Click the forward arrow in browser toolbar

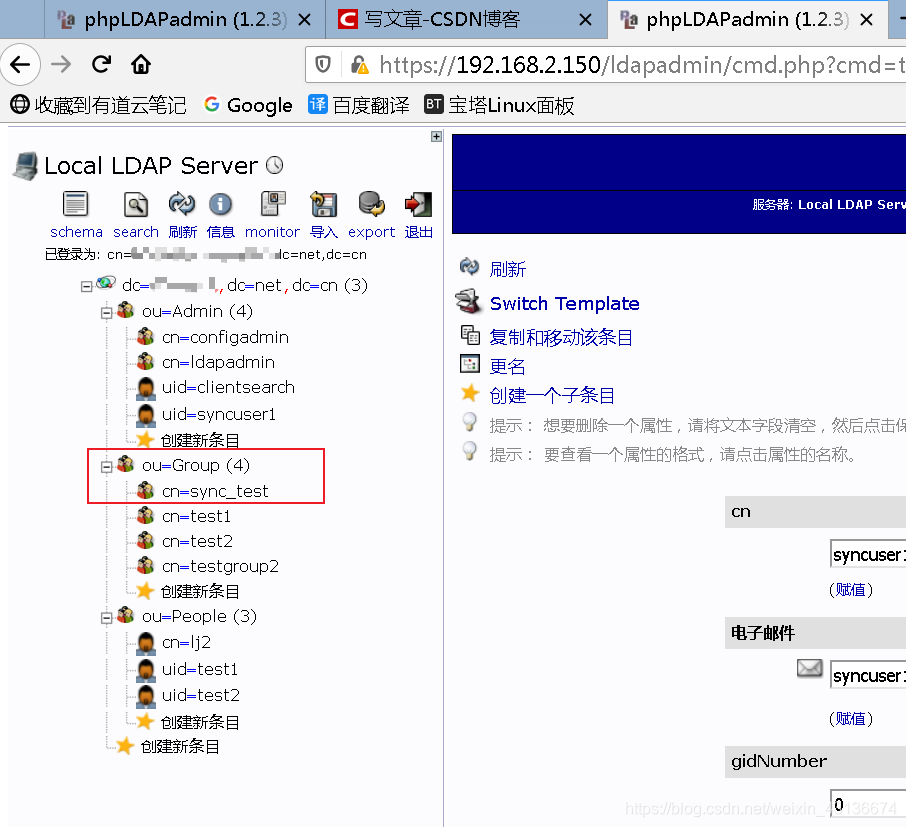[61, 64]
